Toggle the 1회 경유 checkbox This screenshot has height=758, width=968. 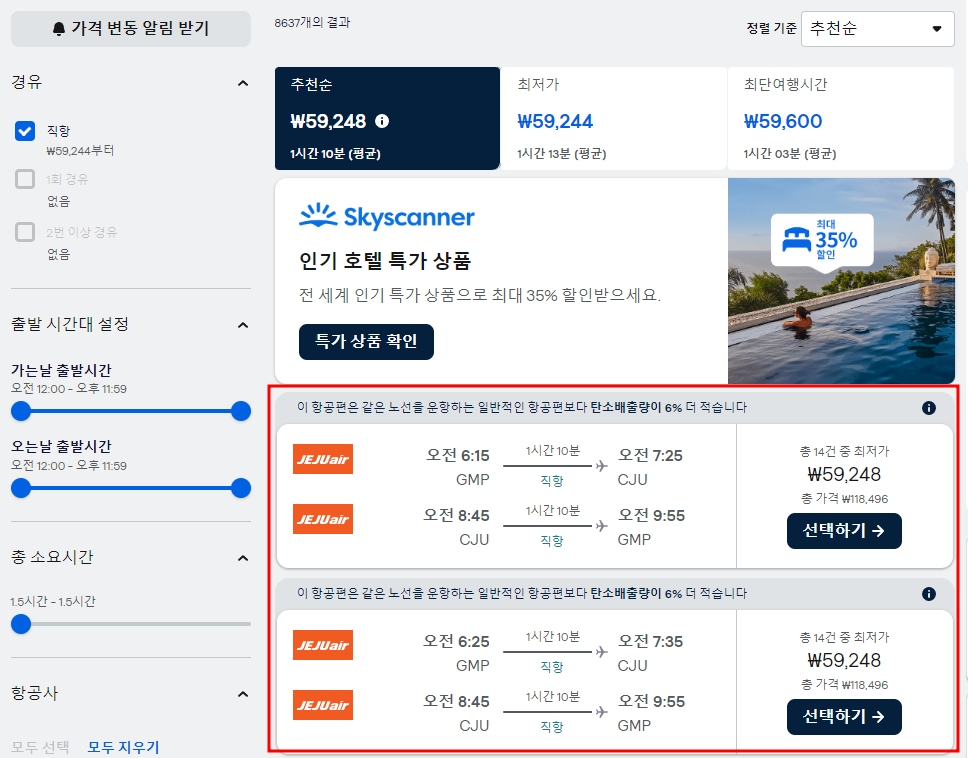click(x=25, y=179)
